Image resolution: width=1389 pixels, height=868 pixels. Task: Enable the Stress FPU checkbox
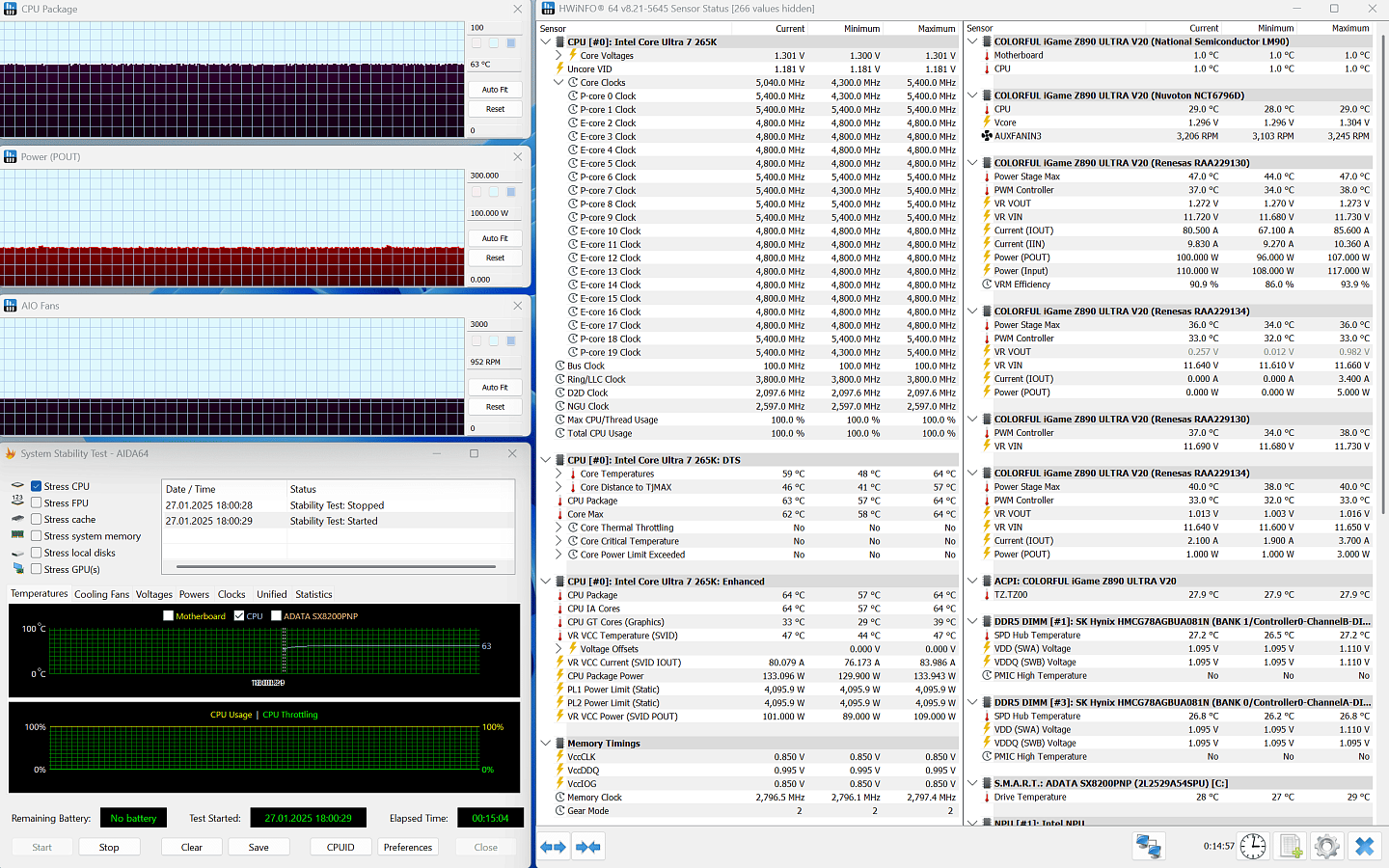tap(36, 502)
